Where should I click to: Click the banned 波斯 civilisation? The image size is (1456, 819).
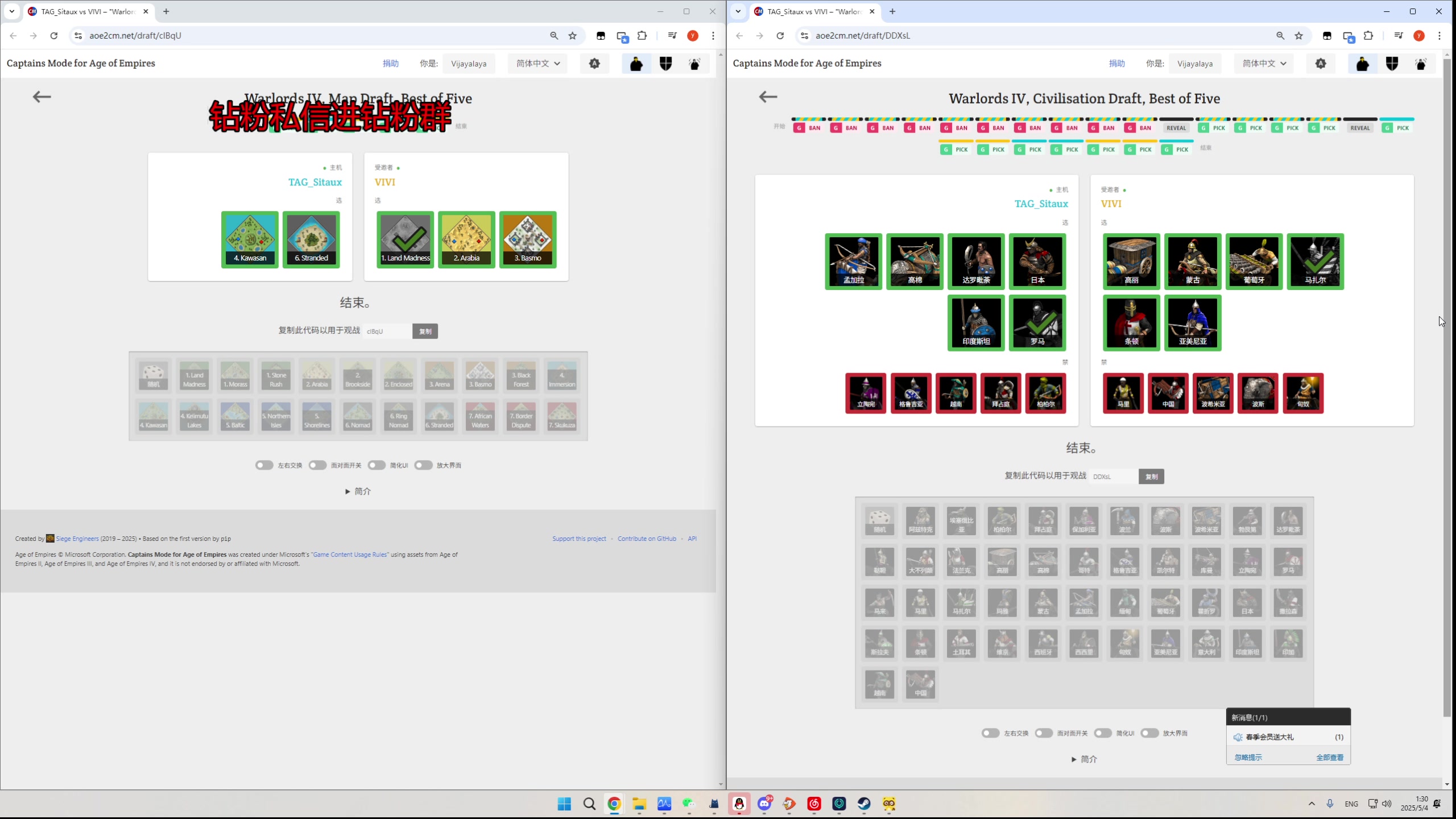click(x=1258, y=393)
